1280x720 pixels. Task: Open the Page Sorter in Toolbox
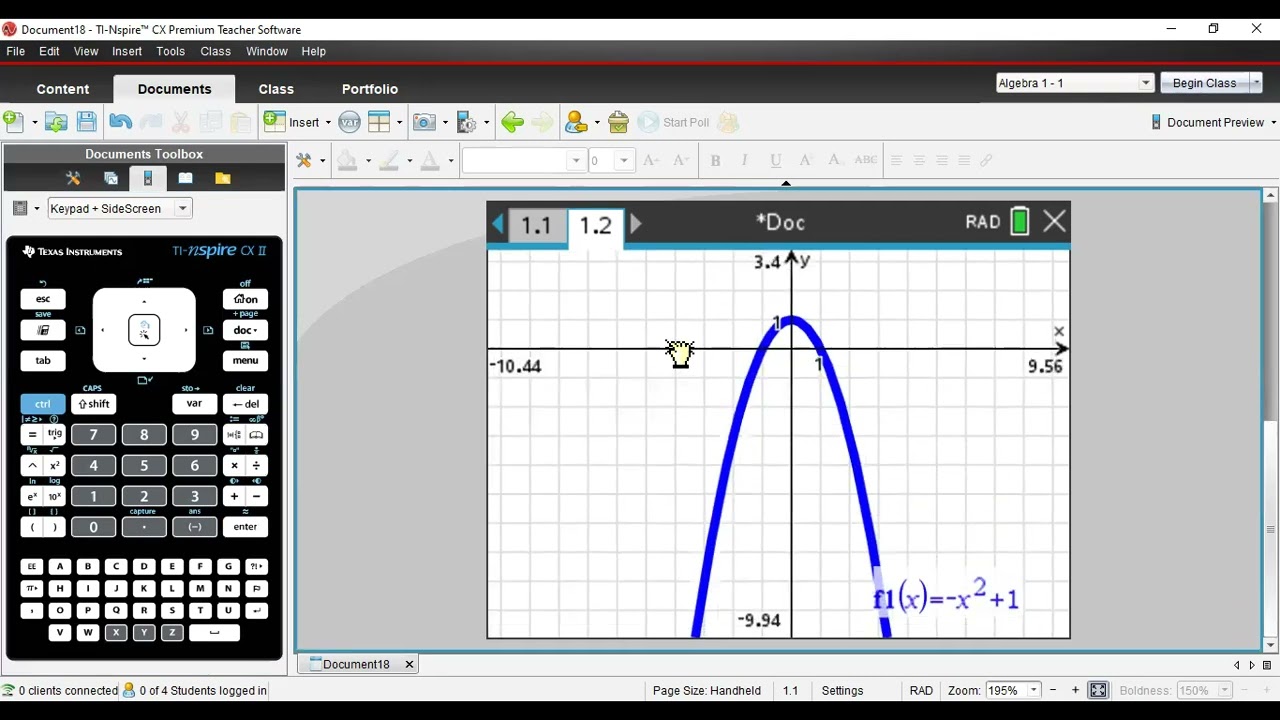coord(111,178)
